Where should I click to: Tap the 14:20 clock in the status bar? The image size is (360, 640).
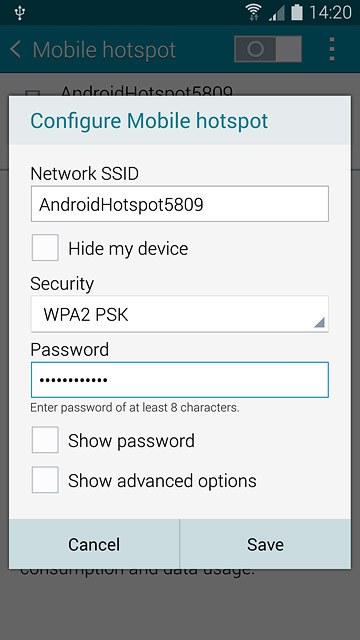[330, 13]
